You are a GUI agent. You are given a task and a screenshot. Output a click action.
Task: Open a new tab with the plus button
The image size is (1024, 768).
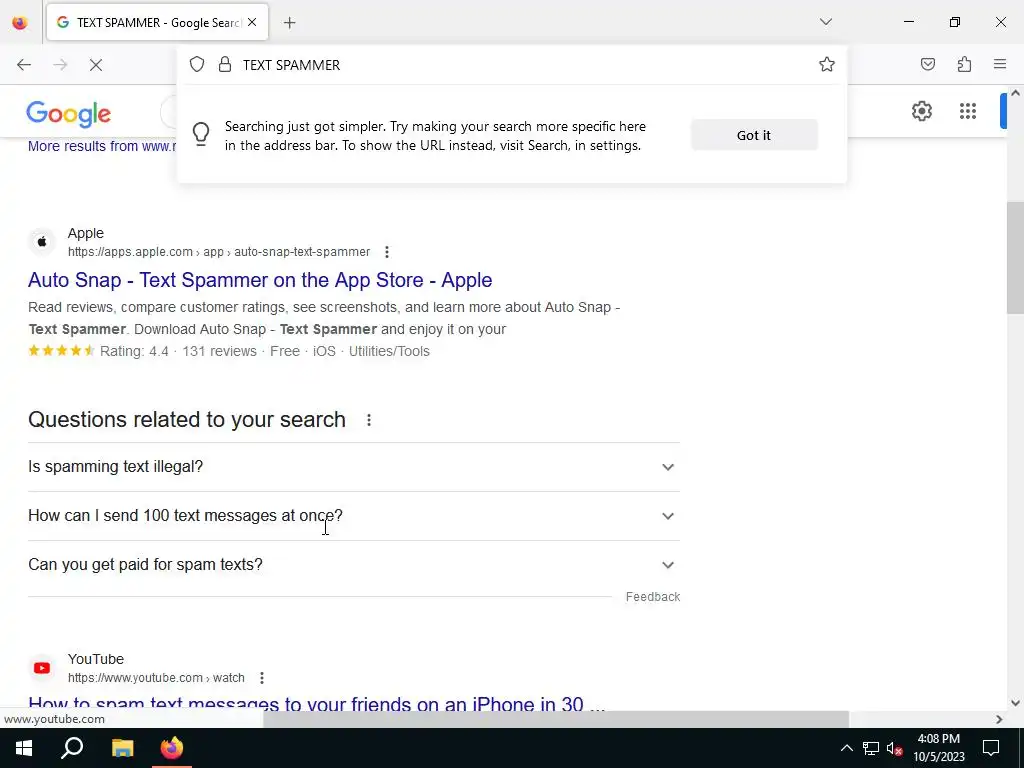(289, 23)
